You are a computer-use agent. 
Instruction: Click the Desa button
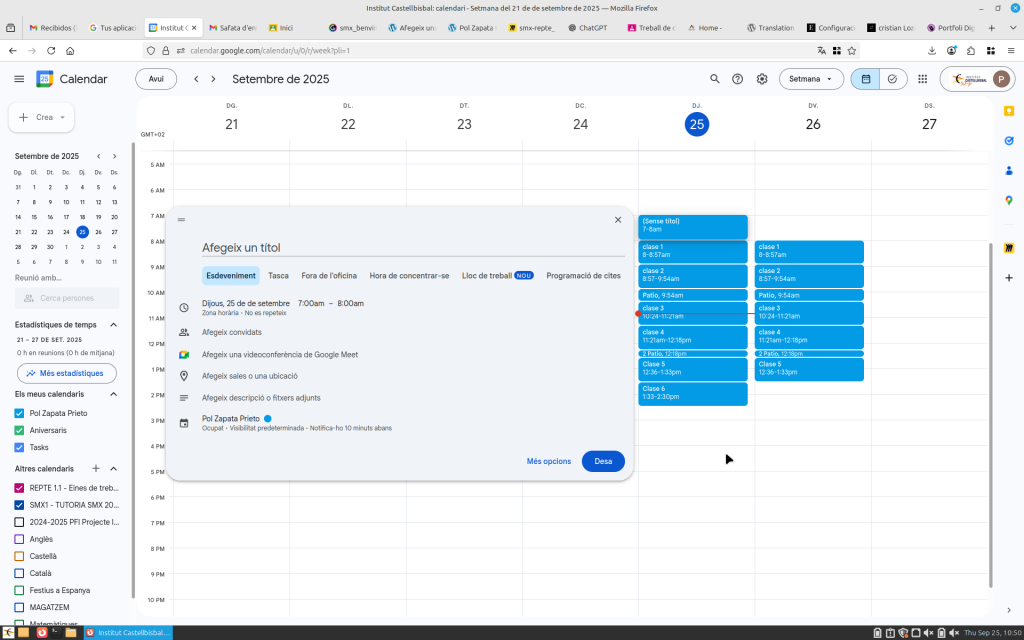coord(603,461)
